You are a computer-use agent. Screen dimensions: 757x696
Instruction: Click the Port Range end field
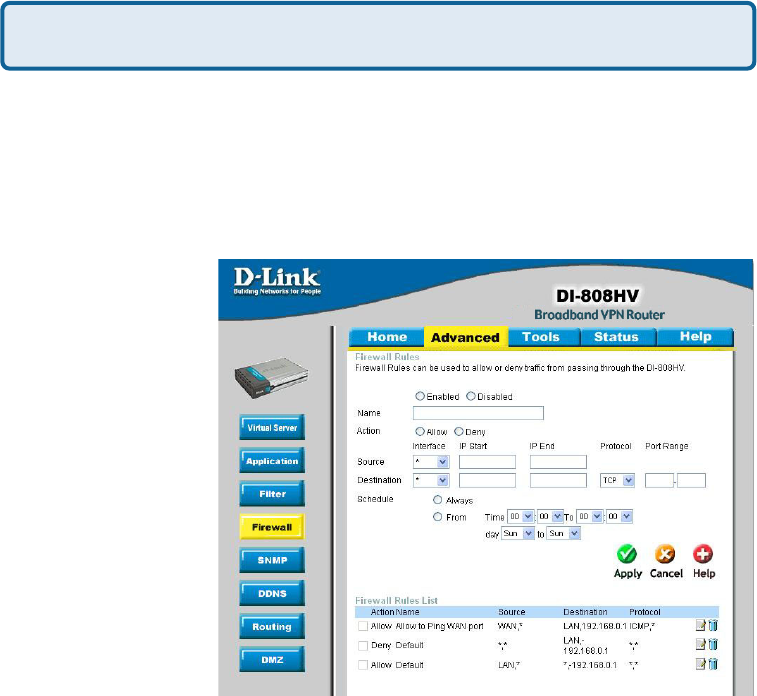(691, 480)
